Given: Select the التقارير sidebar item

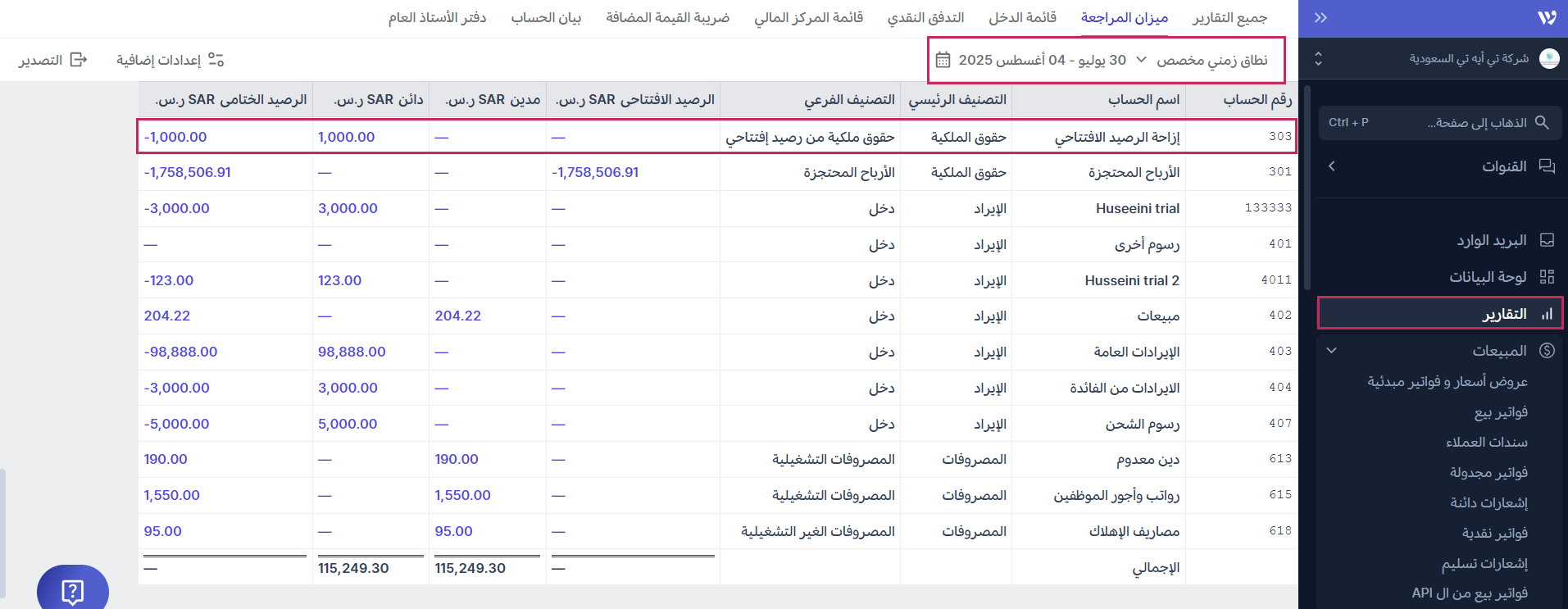Looking at the screenshot, I should 1504,314.
